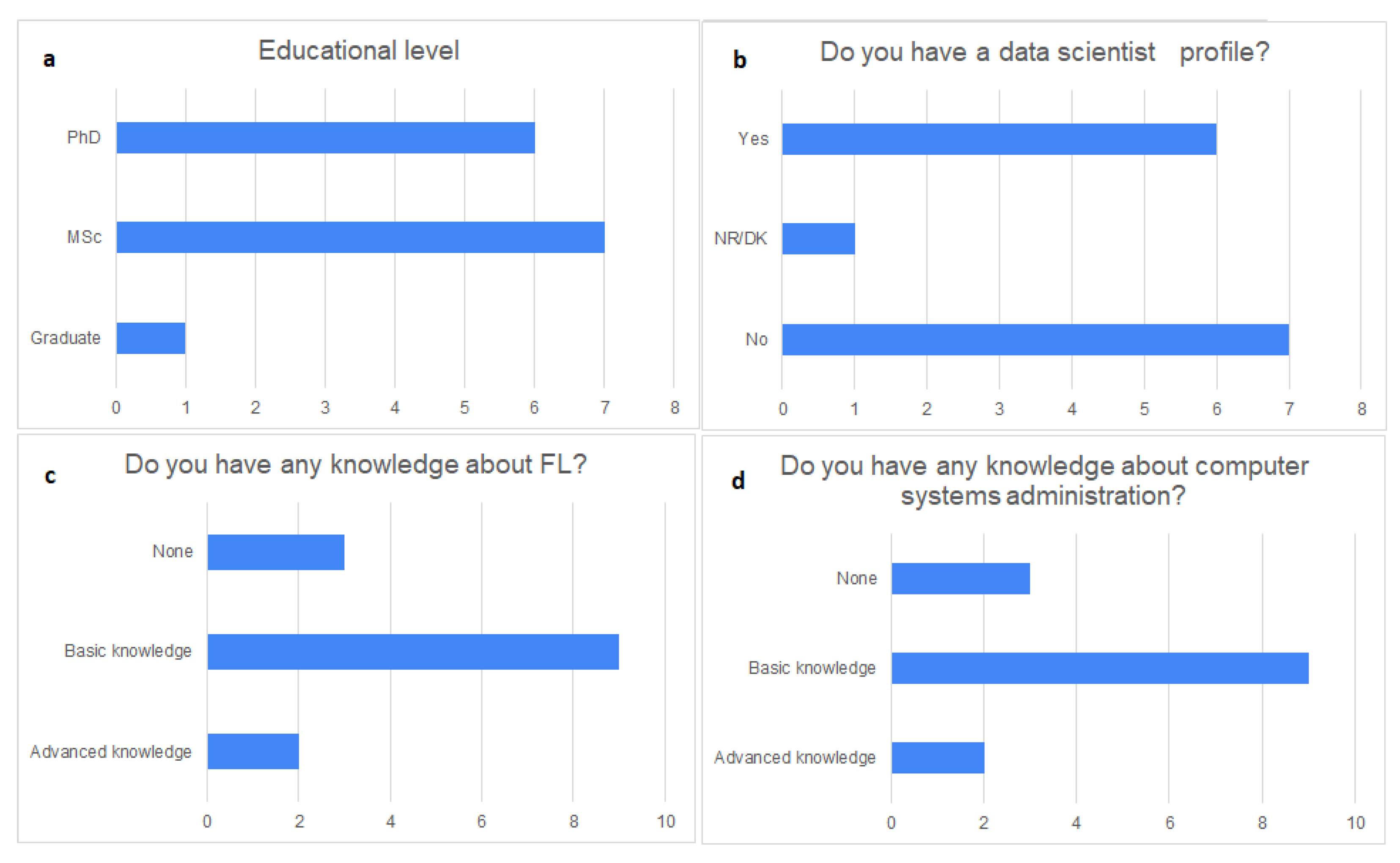Select the 'knowledge about FL?' chart title

coord(355,465)
